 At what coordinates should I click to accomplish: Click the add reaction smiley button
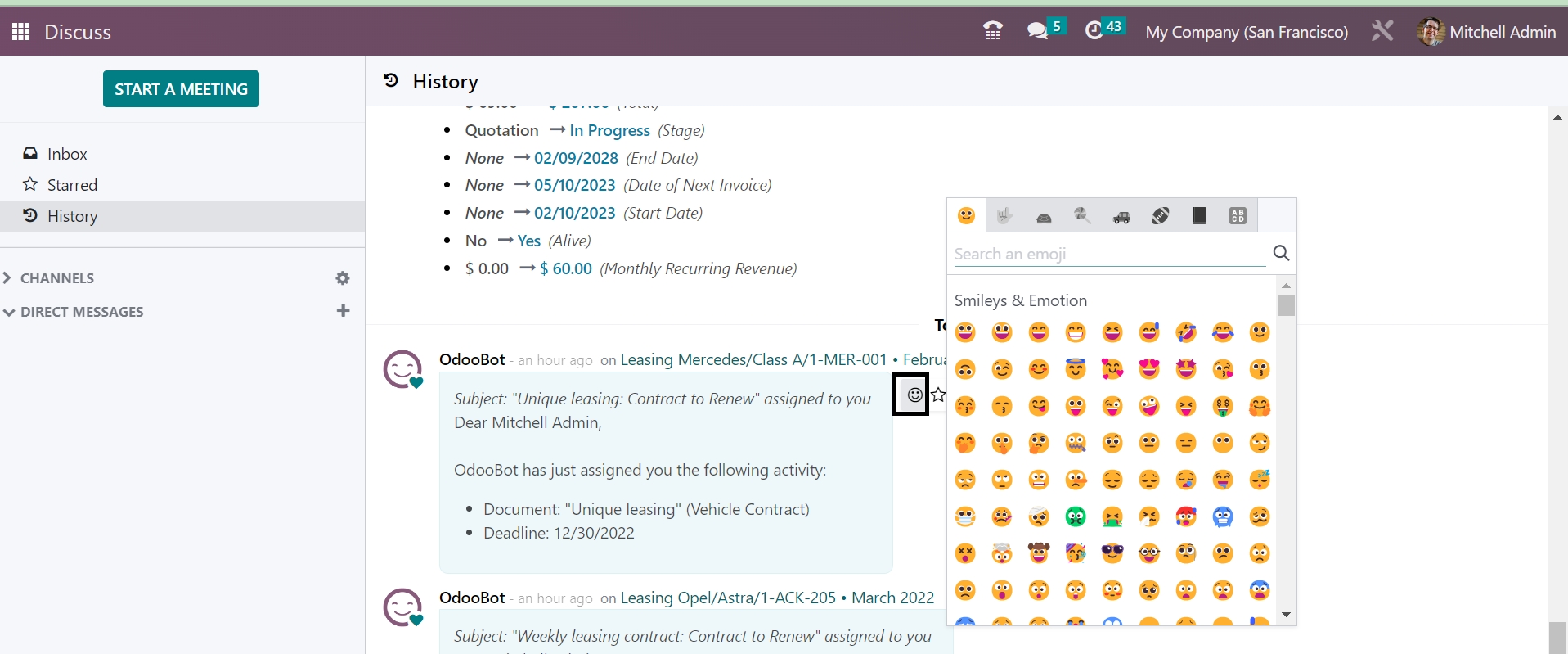click(x=914, y=395)
